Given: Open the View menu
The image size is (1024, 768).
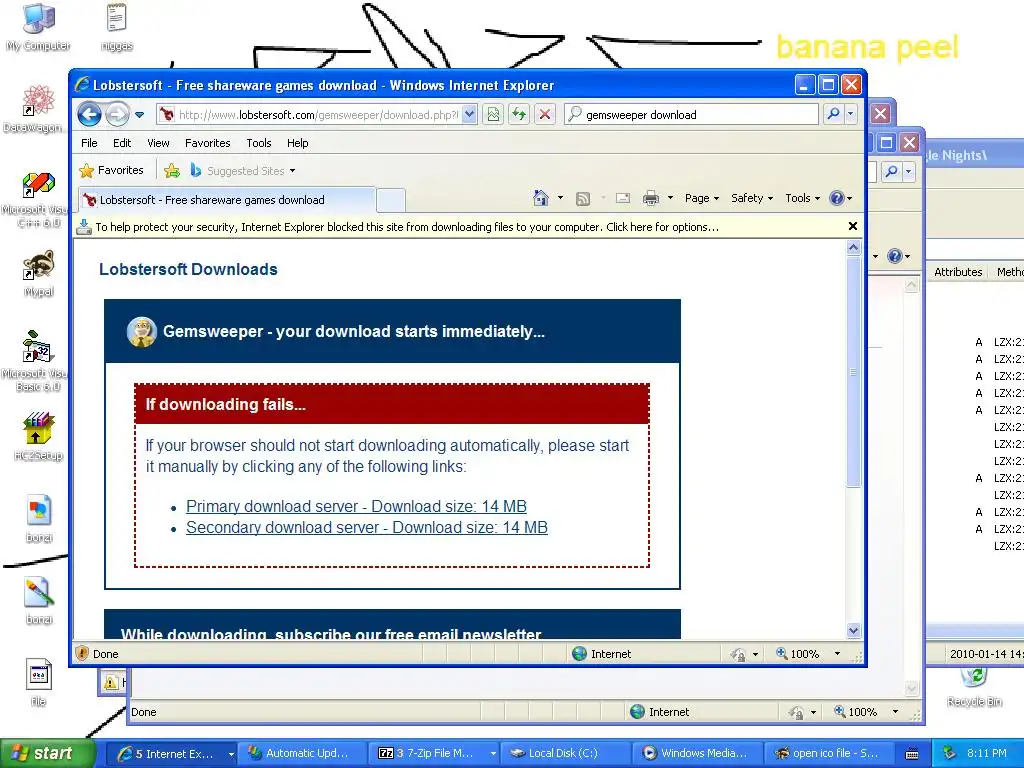Looking at the screenshot, I should (x=158, y=143).
